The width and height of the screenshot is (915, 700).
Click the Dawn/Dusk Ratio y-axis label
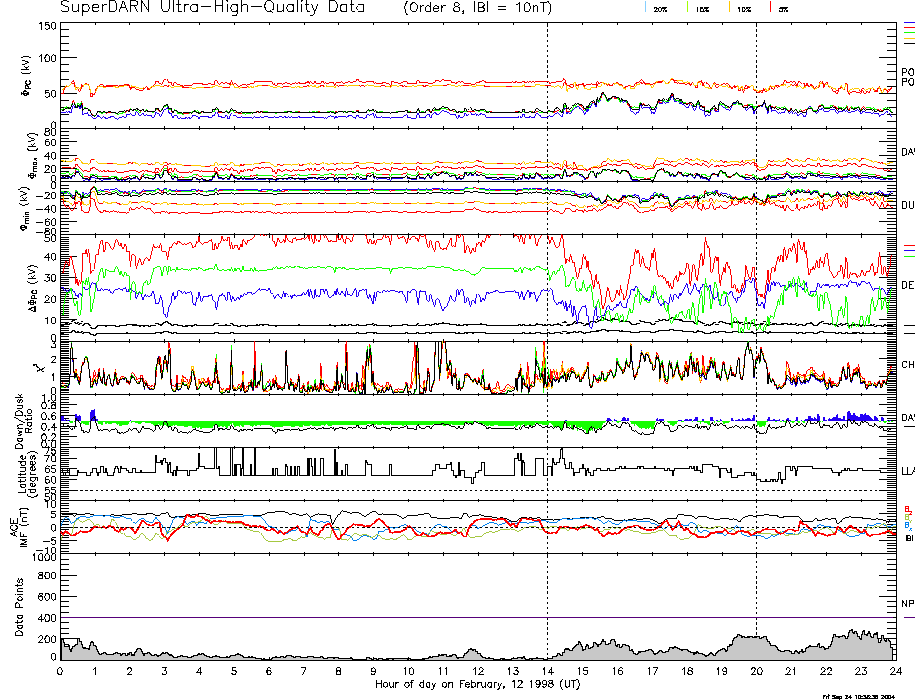[x=20, y=422]
